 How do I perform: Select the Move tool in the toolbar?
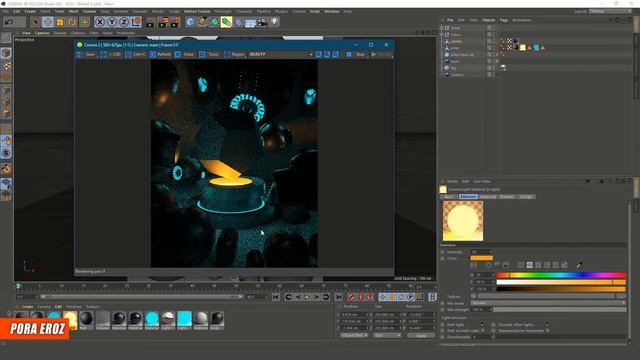[x=48, y=22]
